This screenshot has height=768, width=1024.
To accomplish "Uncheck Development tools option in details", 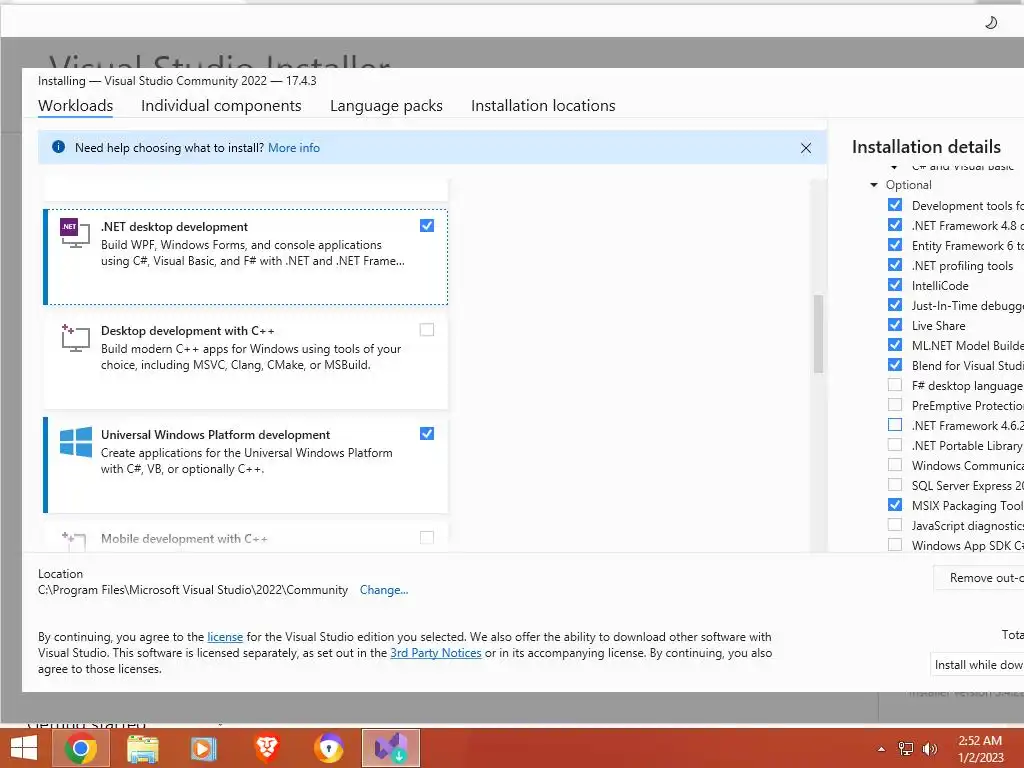I will tap(895, 204).
